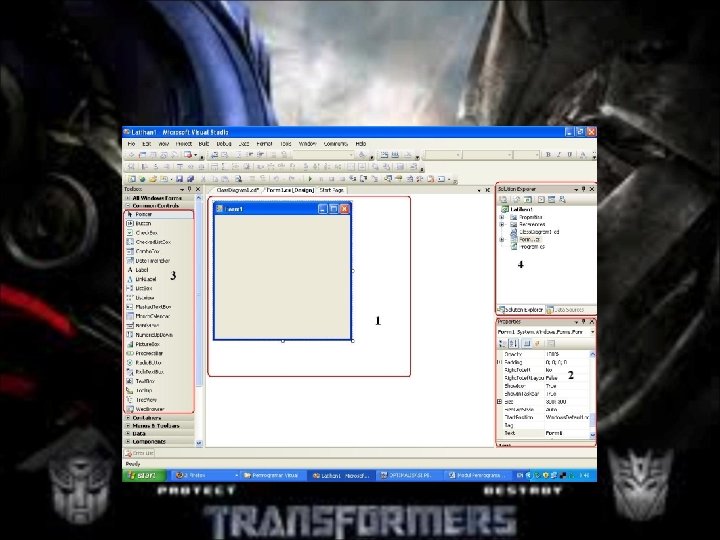Expand the References node in Solution Explorer
The width and height of the screenshot is (720, 540).
pyautogui.click(x=502, y=225)
